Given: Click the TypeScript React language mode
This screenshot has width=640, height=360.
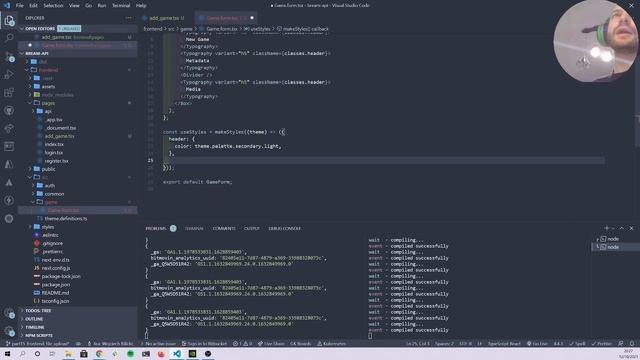Looking at the screenshot, I should [x=504, y=344].
